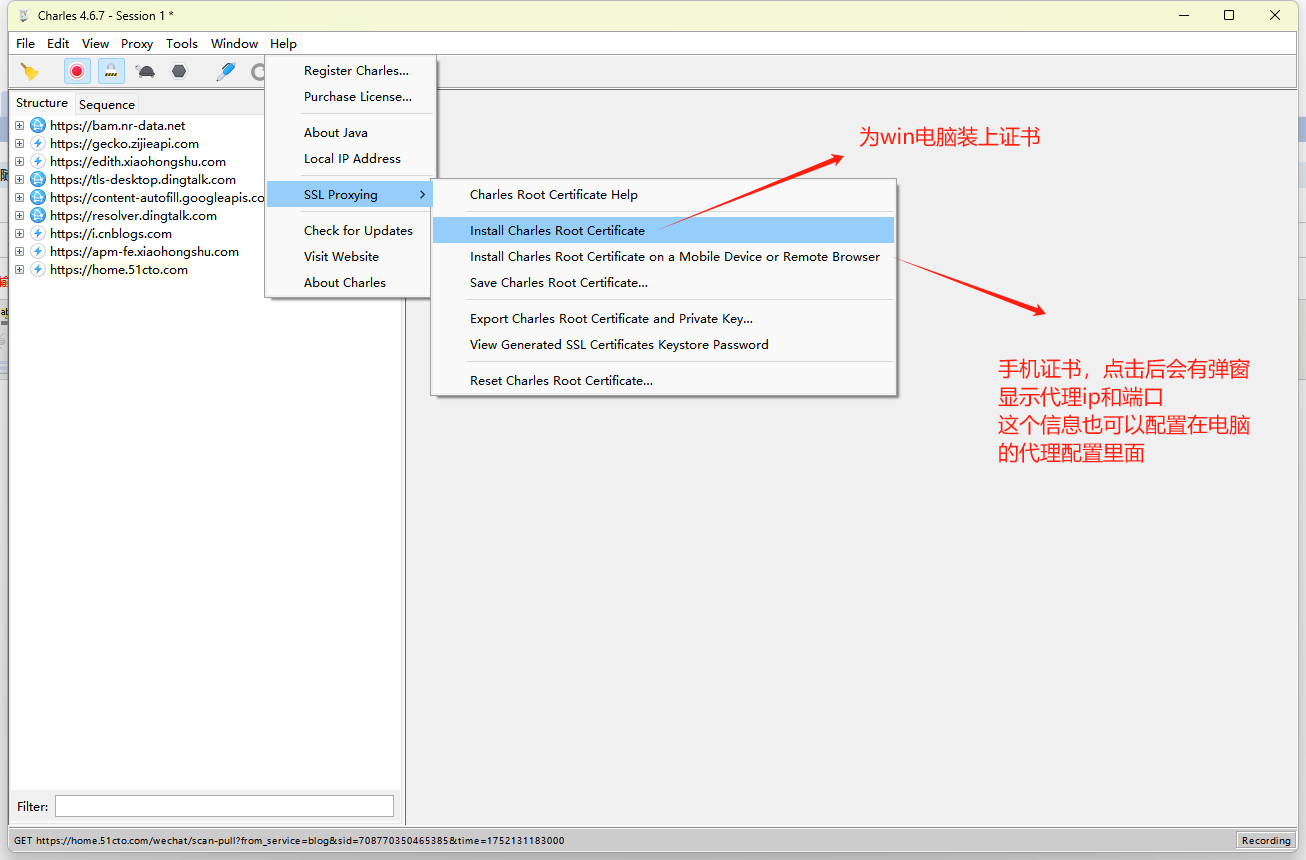Expand the bam.nr-data.net tree node

[x=19, y=125]
